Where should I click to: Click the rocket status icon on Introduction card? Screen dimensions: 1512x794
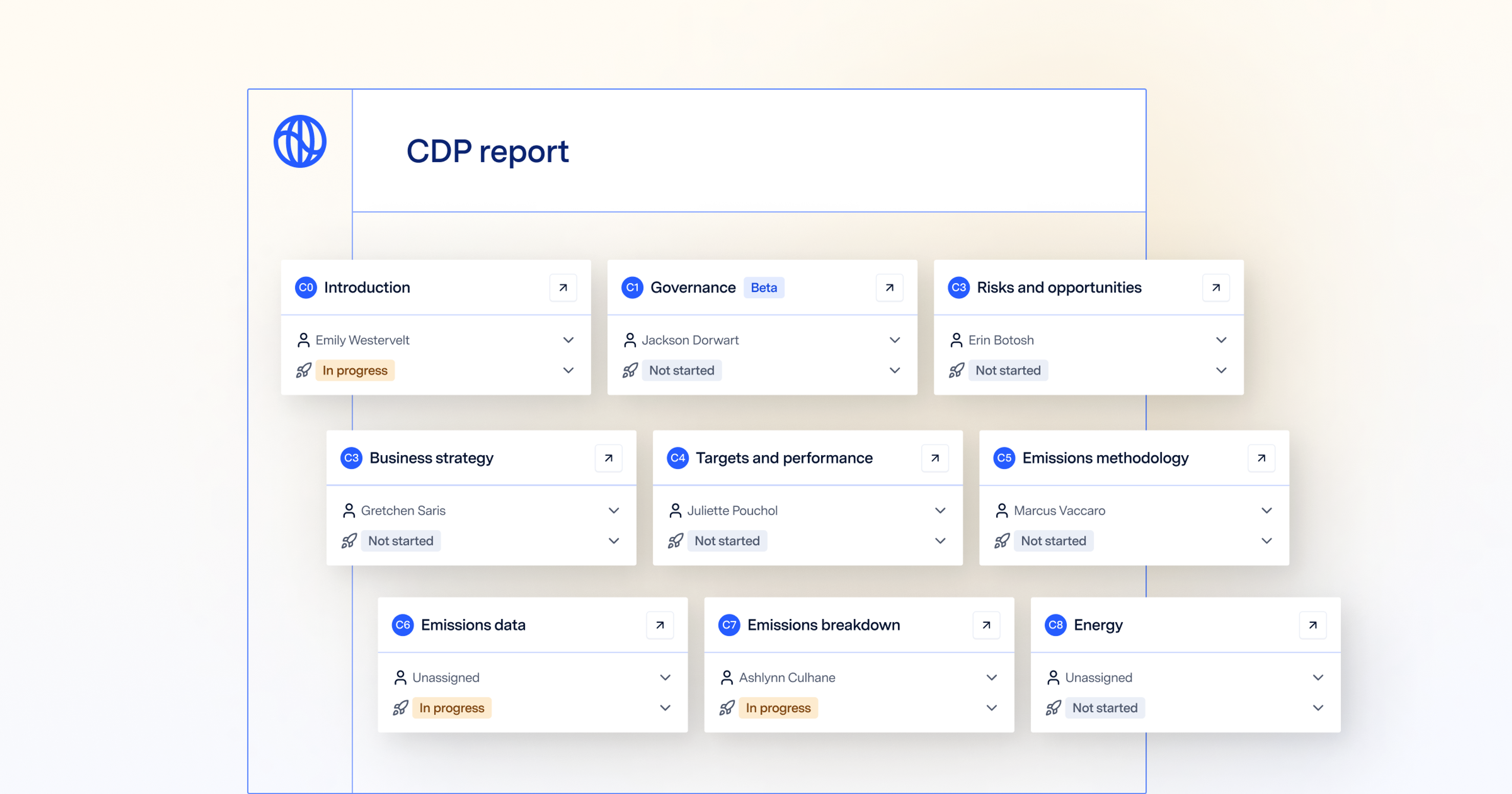coord(304,371)
